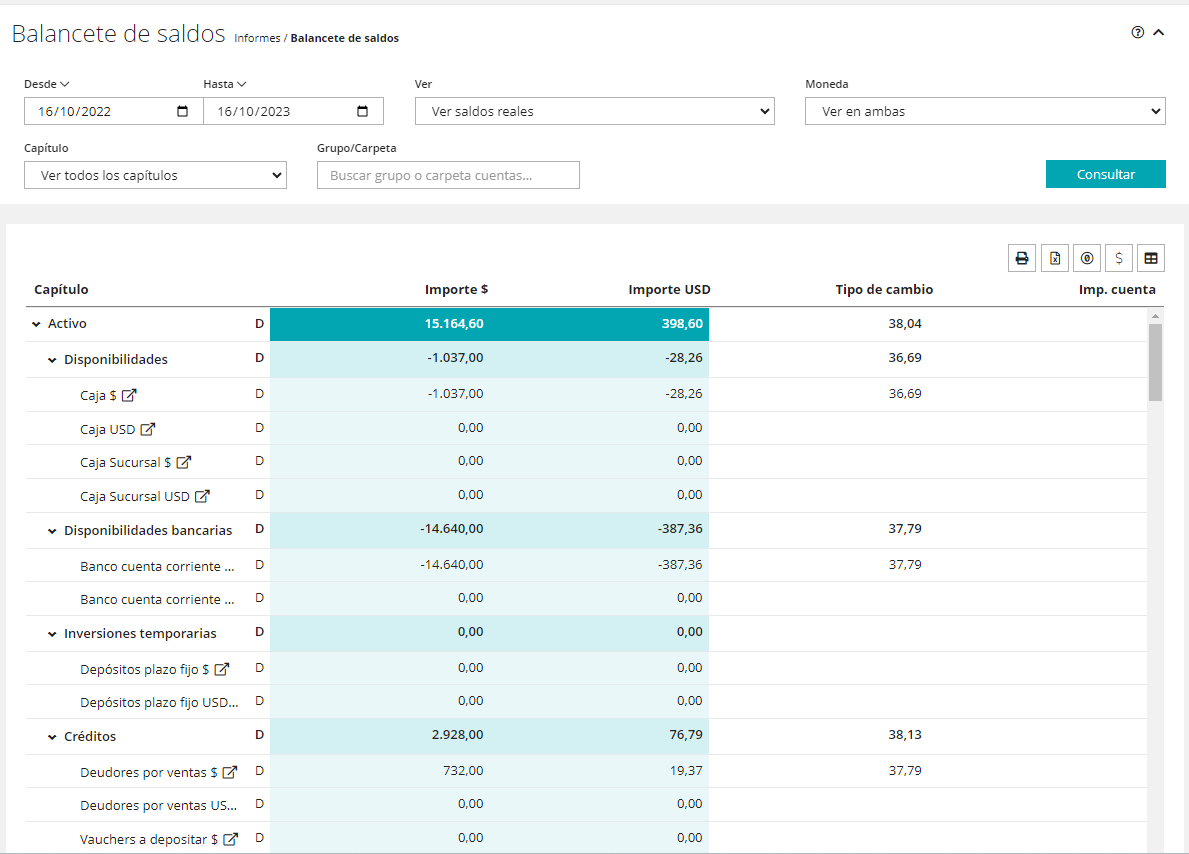This screenshot has height=854, width=1189.
Task: Open Depósitos plazo fijo $ link icon
Action: pos(222,669)
